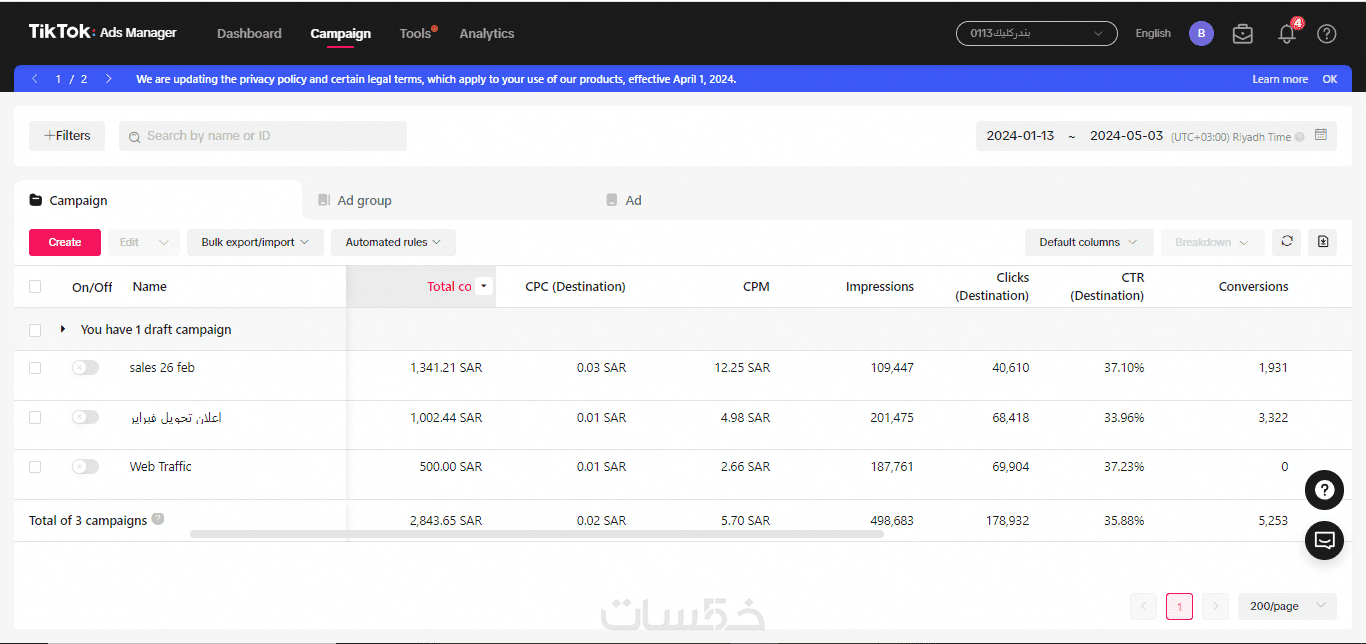The image size is (1366, 644).
Task: Click the CPC (Destination) column header
Action: click(x=575, y=286)
